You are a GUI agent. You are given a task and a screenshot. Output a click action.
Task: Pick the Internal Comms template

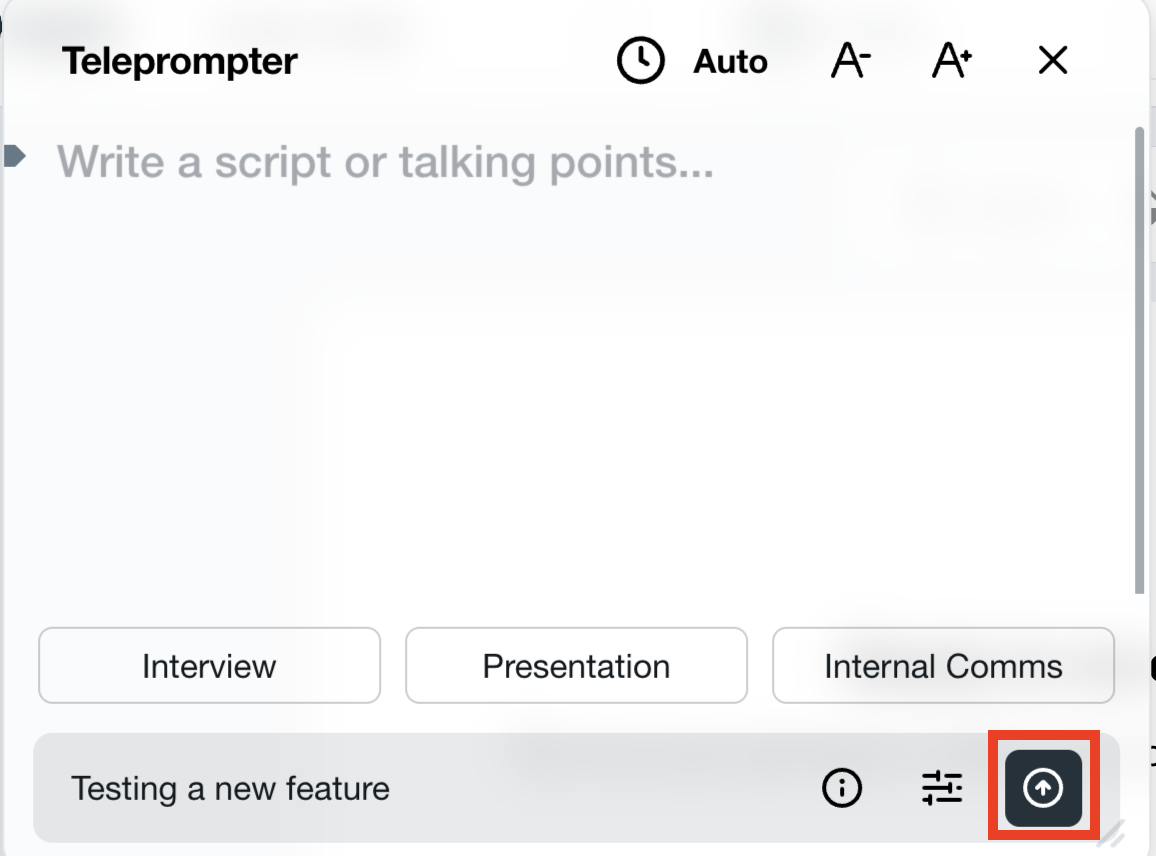(x=943, y=666)
